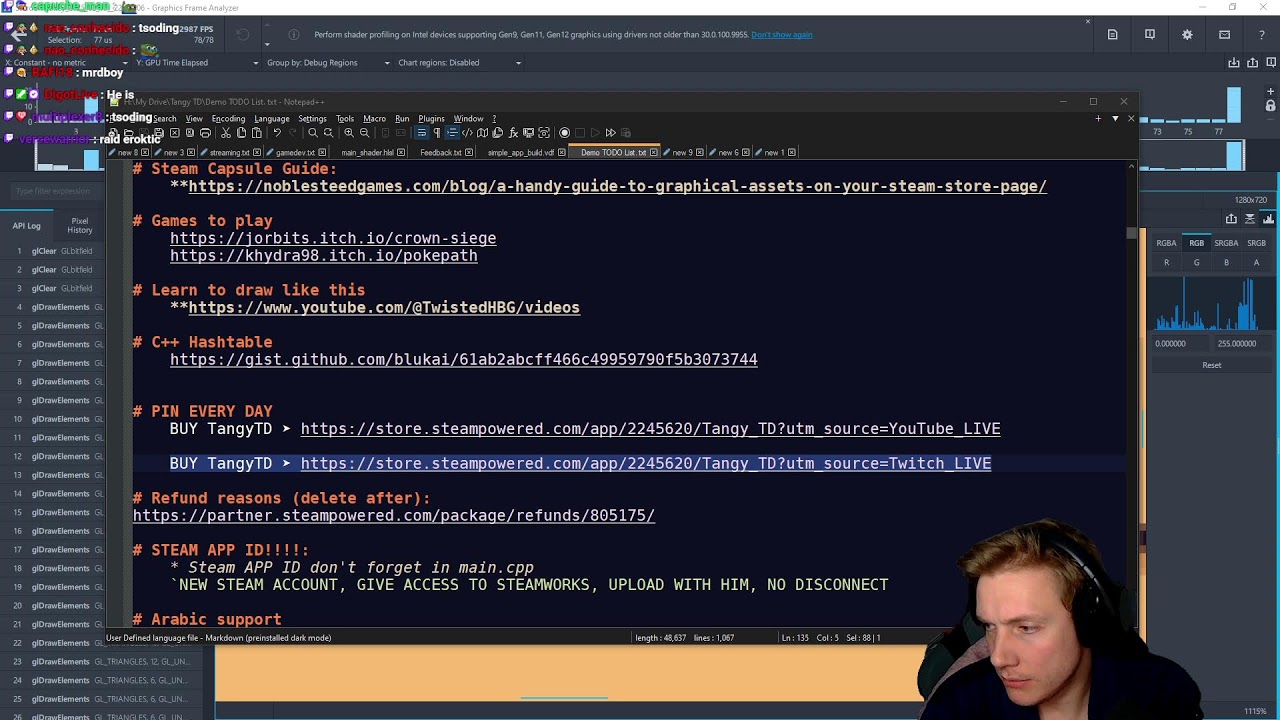Image resolution: width=1280 pixels, height=720 pixels.
Task: Start macro recording with the record button
Action: (565, 133)
